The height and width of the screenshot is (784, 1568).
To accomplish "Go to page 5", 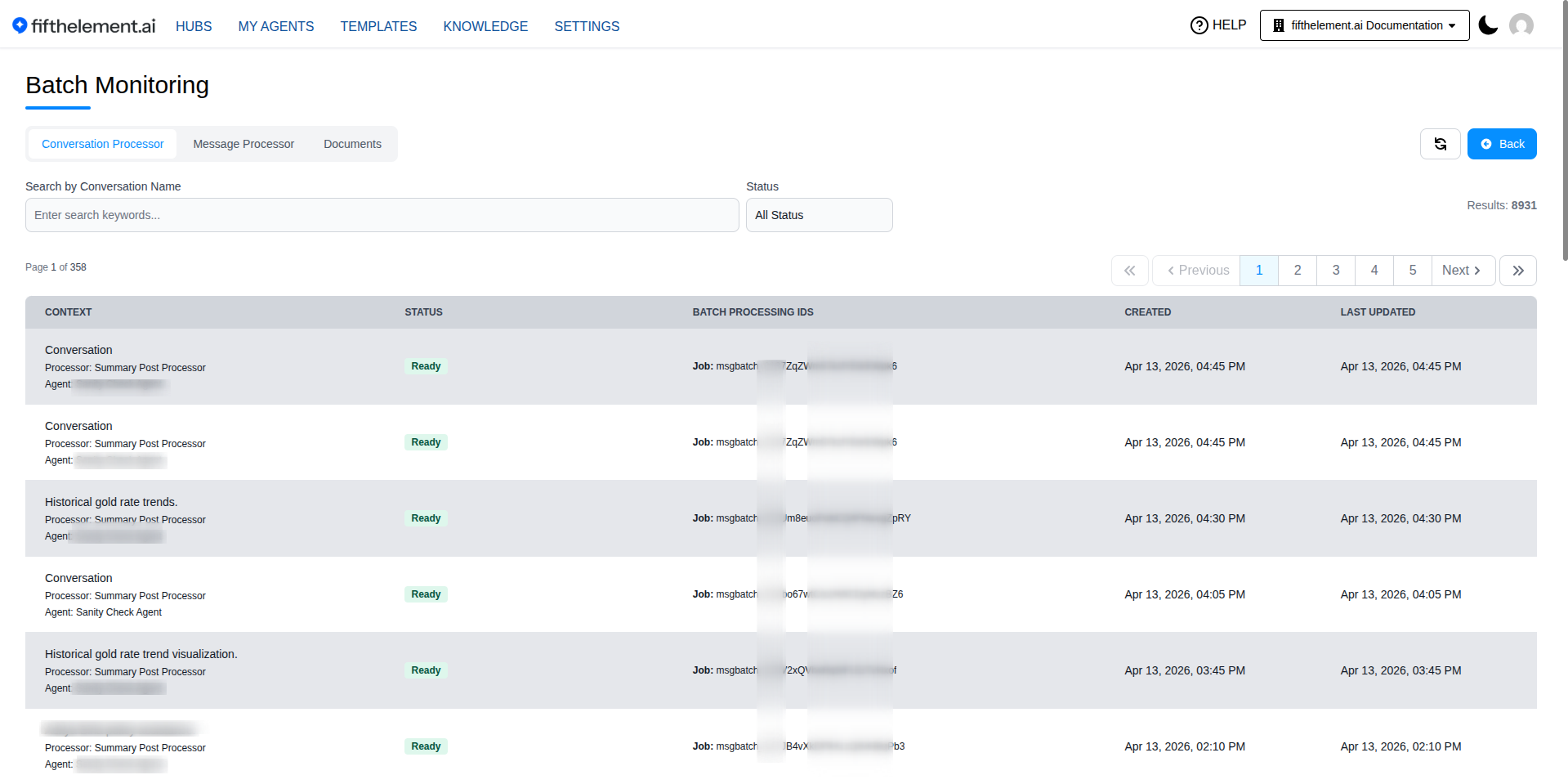I will click(1413, 271).
